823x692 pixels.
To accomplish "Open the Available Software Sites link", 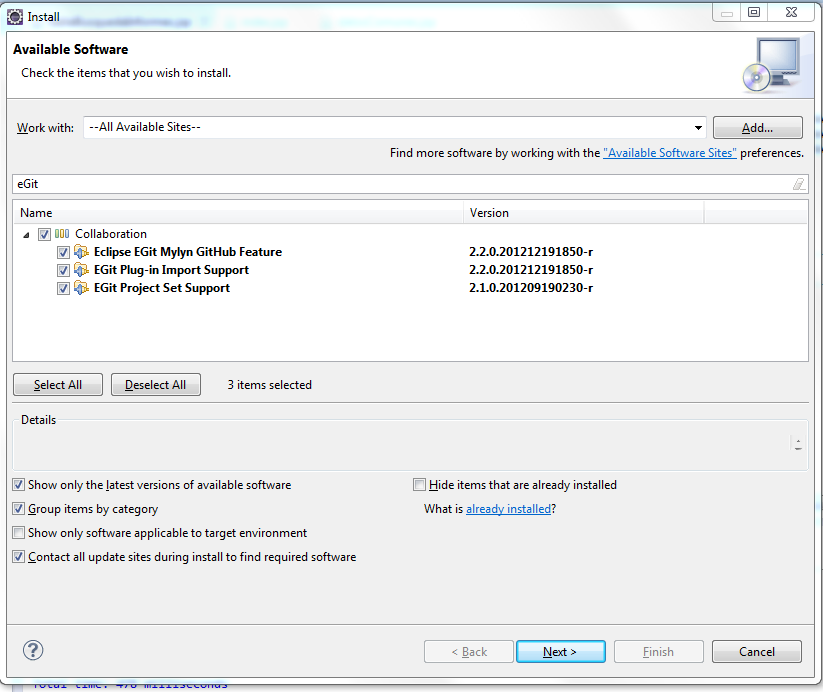I will 669,153.
